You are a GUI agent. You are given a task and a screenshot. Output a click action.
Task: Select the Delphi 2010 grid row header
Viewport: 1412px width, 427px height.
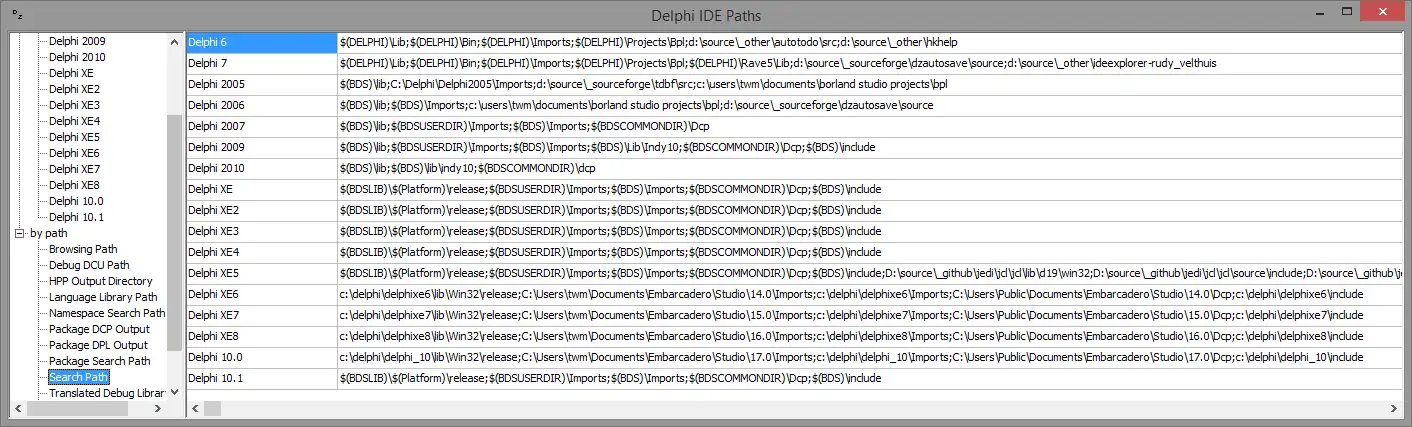click(262, 169)
